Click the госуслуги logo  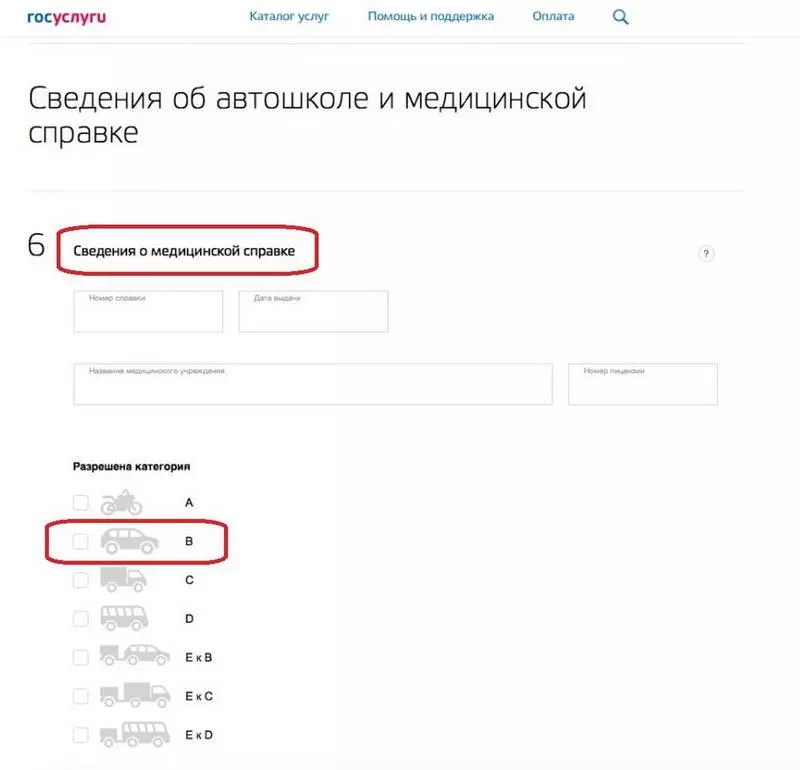(x=67, y=17)
